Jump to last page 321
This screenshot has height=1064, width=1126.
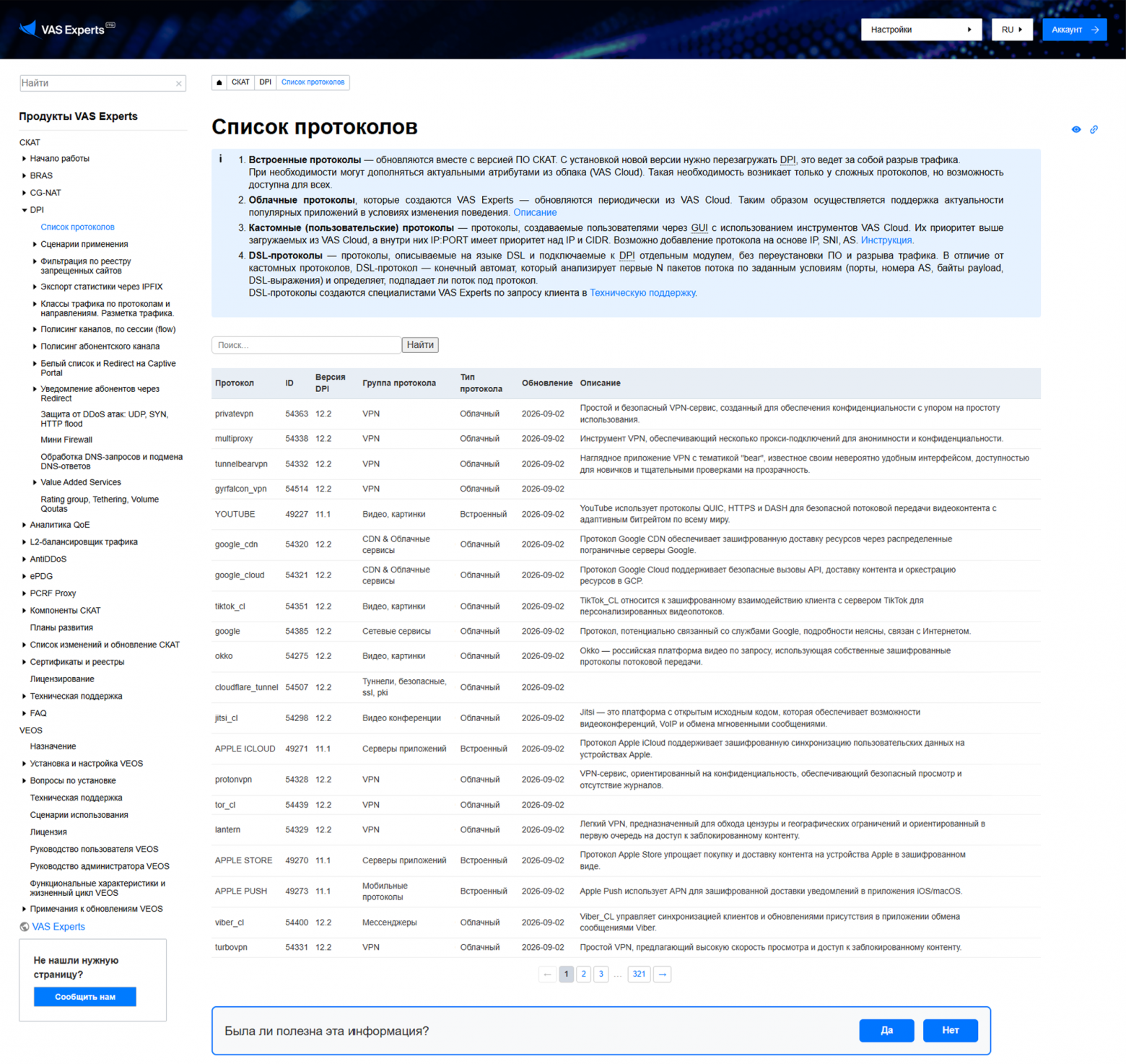pyautogui.click(x=639, y=974)
